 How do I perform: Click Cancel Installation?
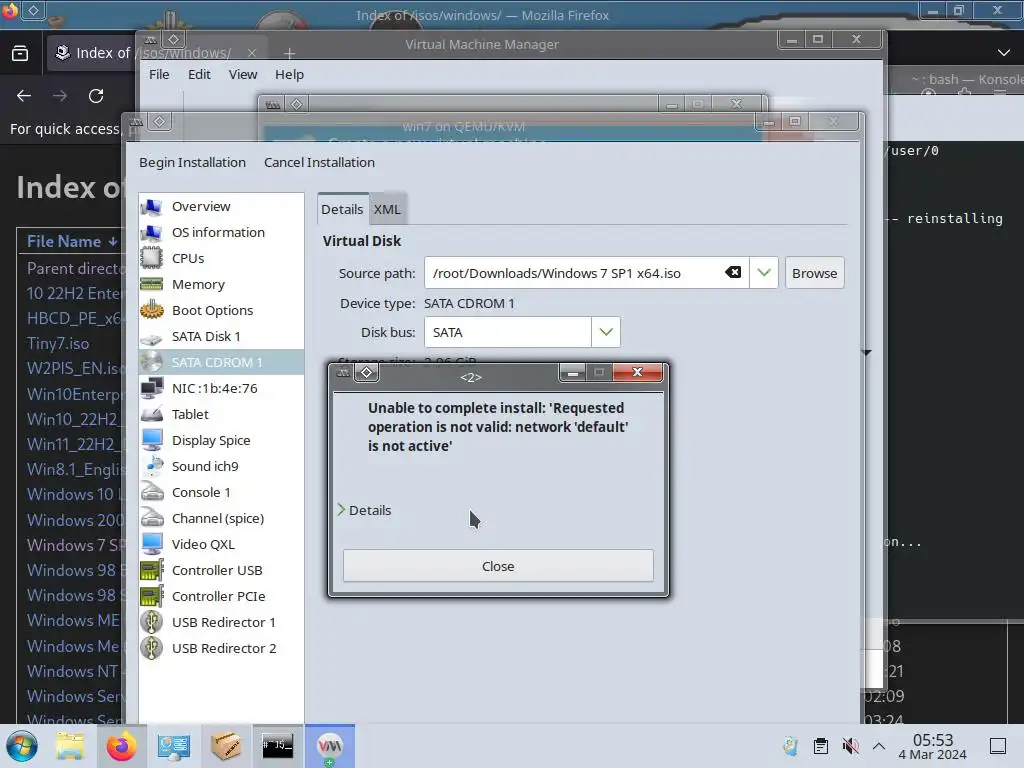(x=319, y=163)
